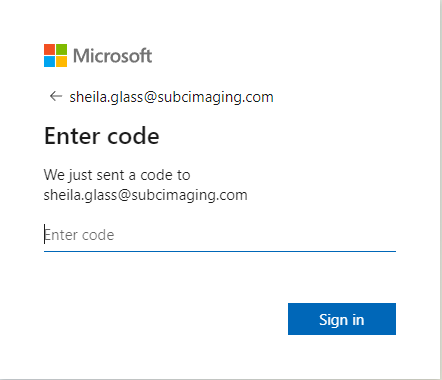
Task: Click the empty space above Sign in button
Action: (x=342, y=278)
